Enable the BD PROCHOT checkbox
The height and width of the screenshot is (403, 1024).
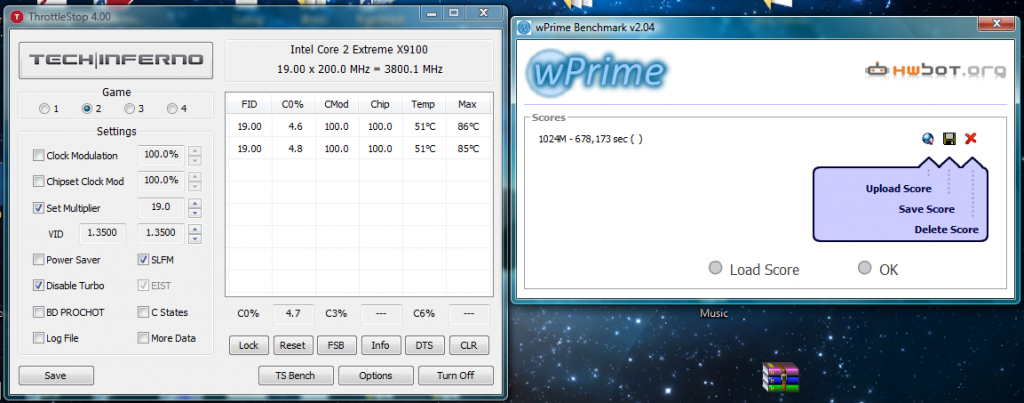39,312
